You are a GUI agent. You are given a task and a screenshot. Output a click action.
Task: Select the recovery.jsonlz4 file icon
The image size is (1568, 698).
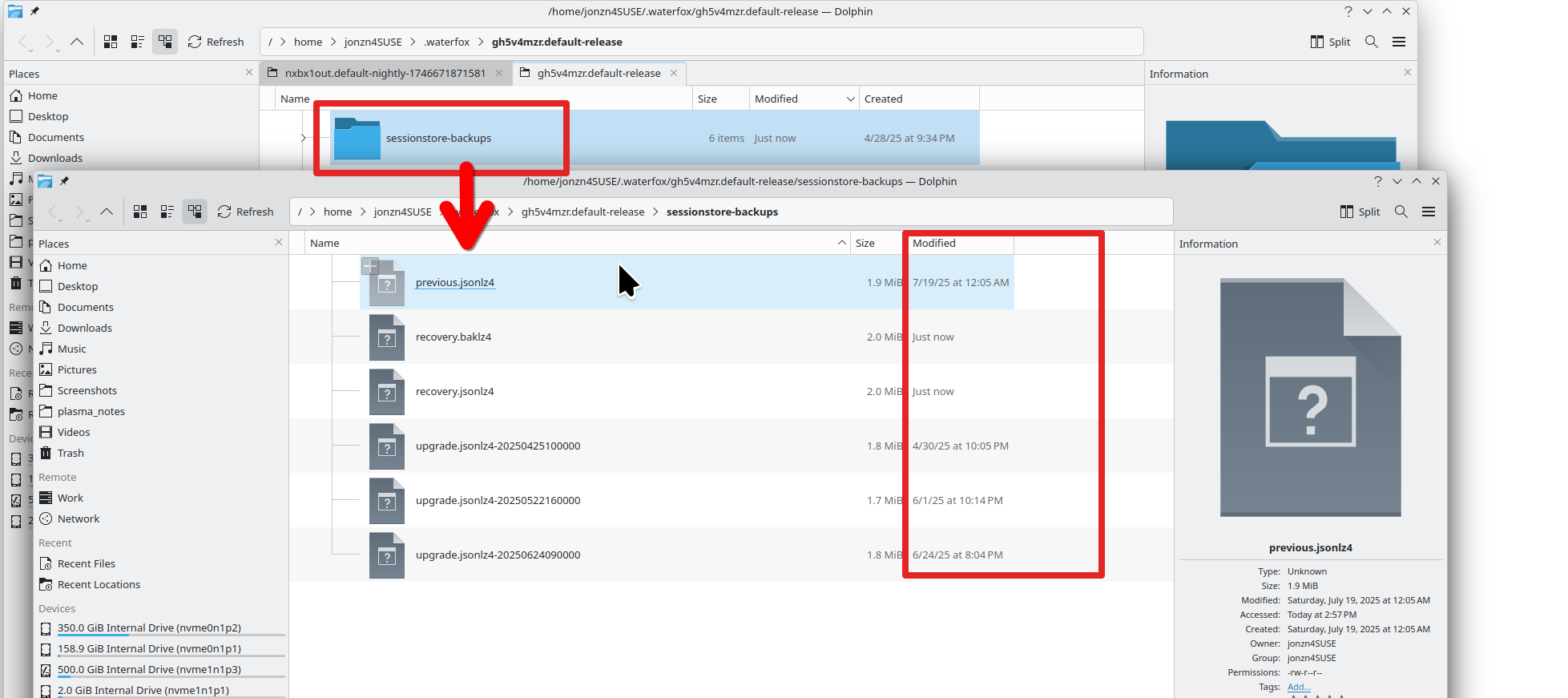coord(386,392)
